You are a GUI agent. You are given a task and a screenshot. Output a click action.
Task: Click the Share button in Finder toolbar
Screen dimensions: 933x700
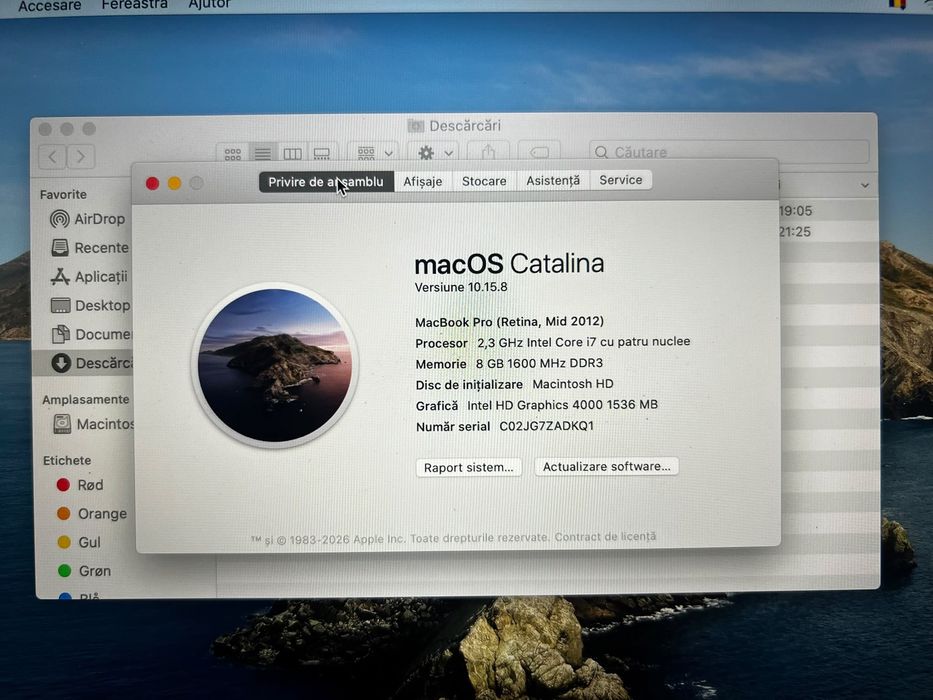click(488, 153)
